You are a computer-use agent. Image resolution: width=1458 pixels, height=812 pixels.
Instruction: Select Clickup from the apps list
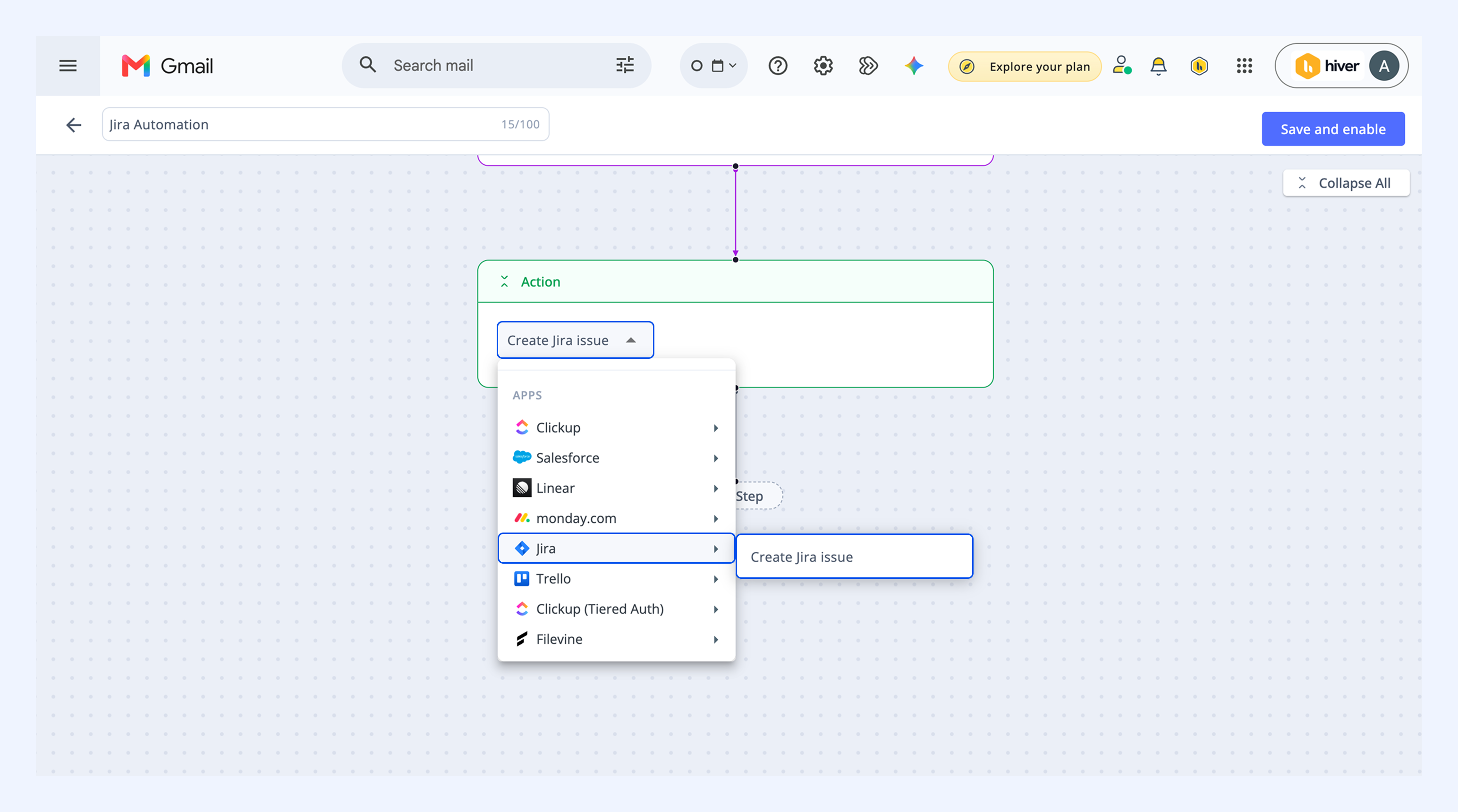(x=616, y=427)
